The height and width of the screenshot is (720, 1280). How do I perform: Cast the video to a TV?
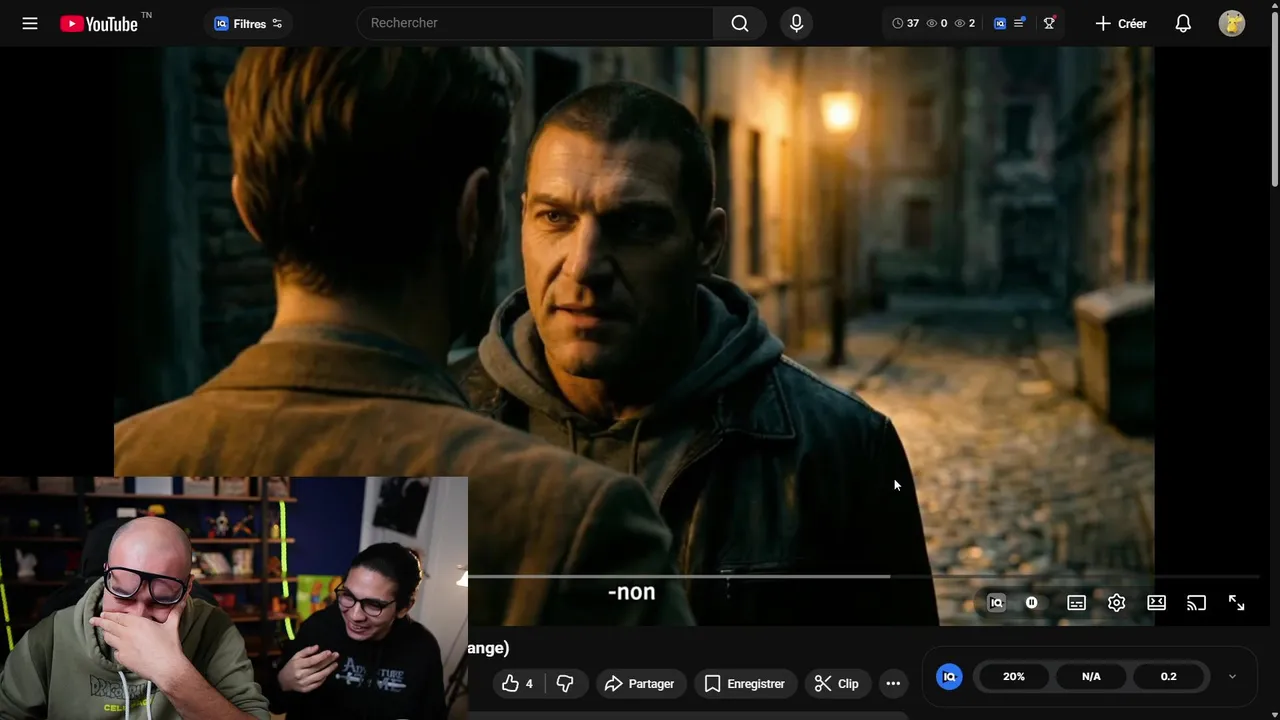coord(1196,603)
